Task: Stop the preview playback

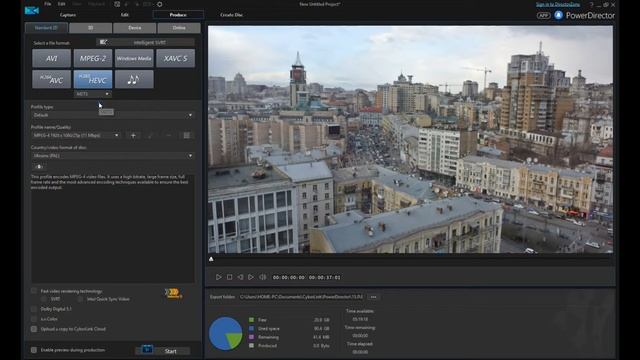Action: coord(229,277)
